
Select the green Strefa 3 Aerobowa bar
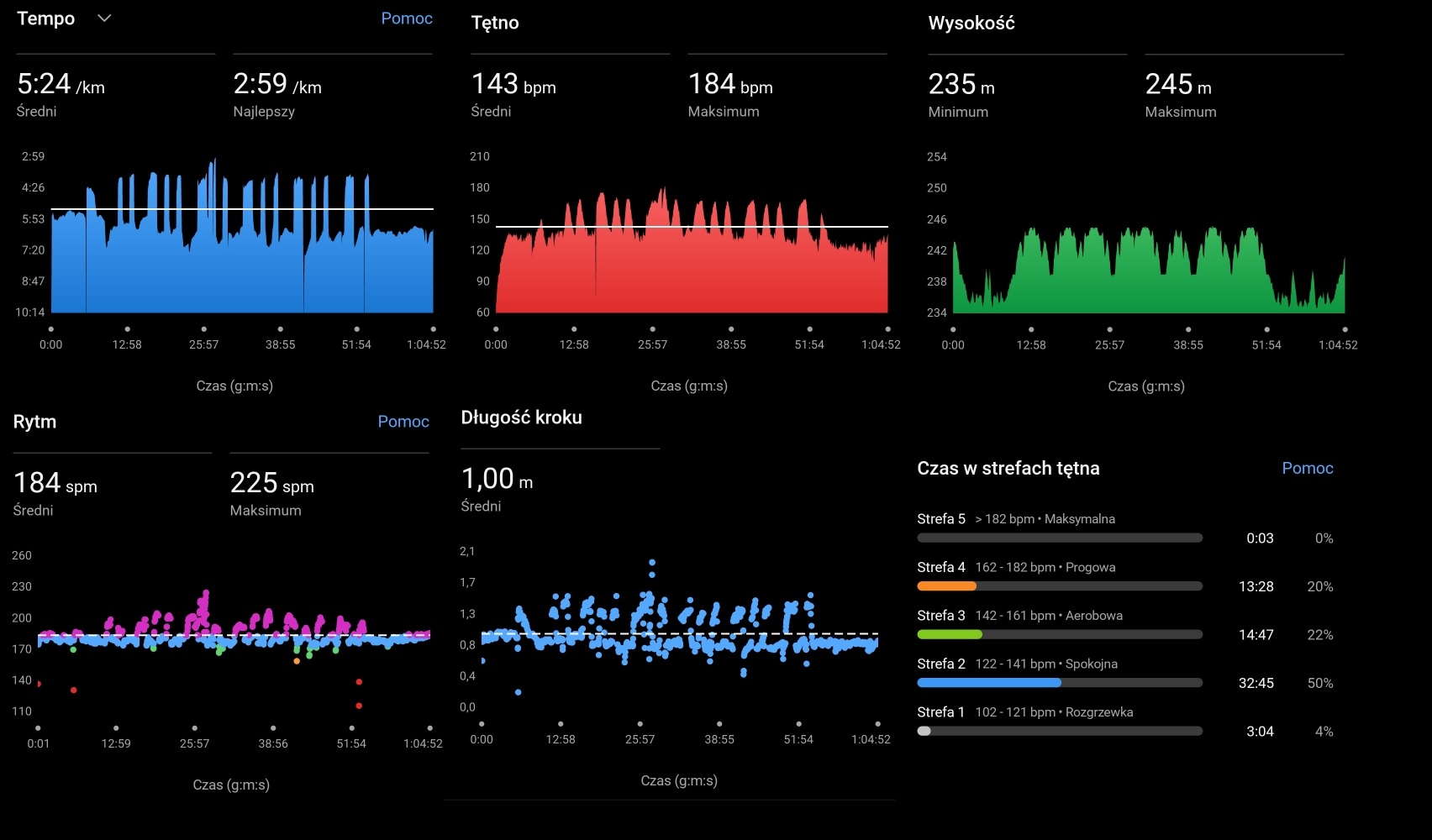(950, 634)
